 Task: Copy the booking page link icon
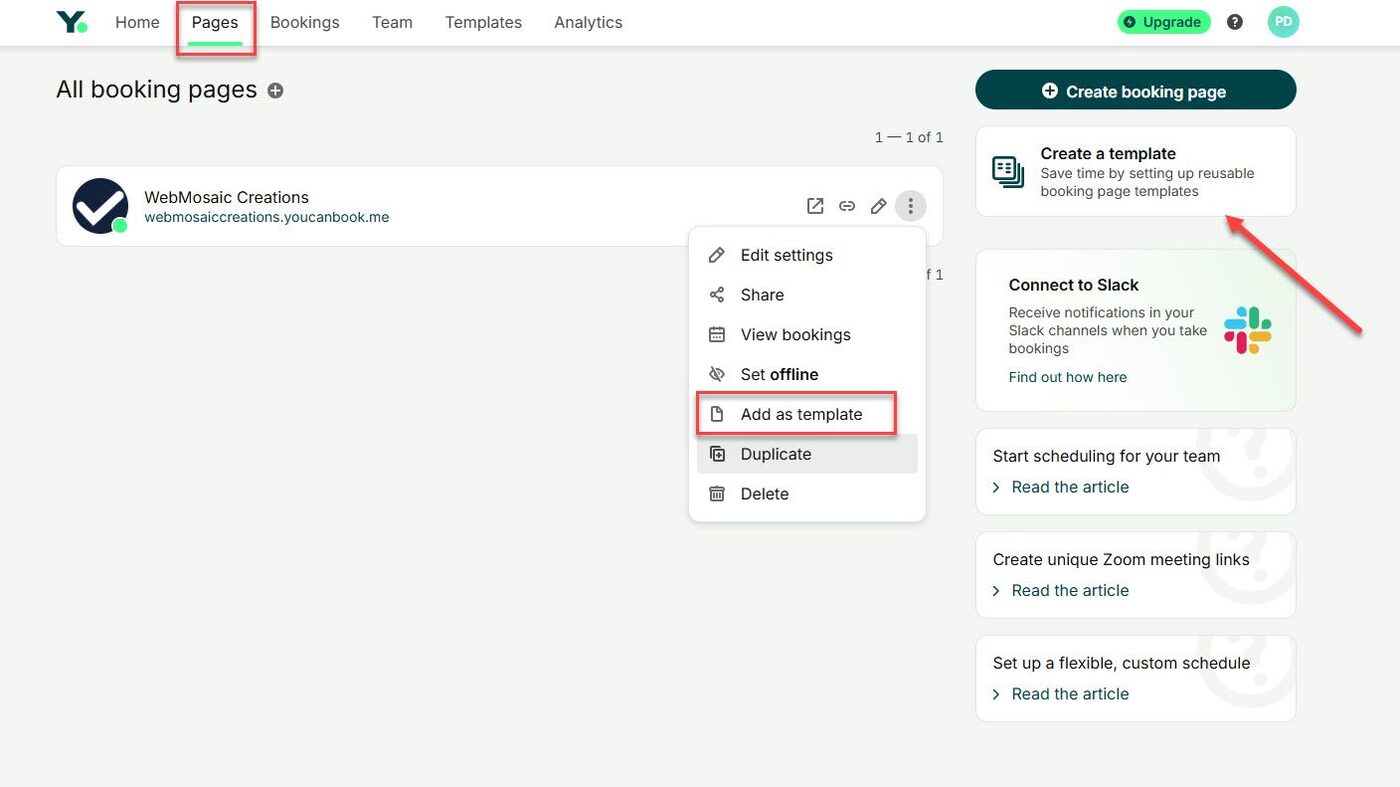point(847,205)
